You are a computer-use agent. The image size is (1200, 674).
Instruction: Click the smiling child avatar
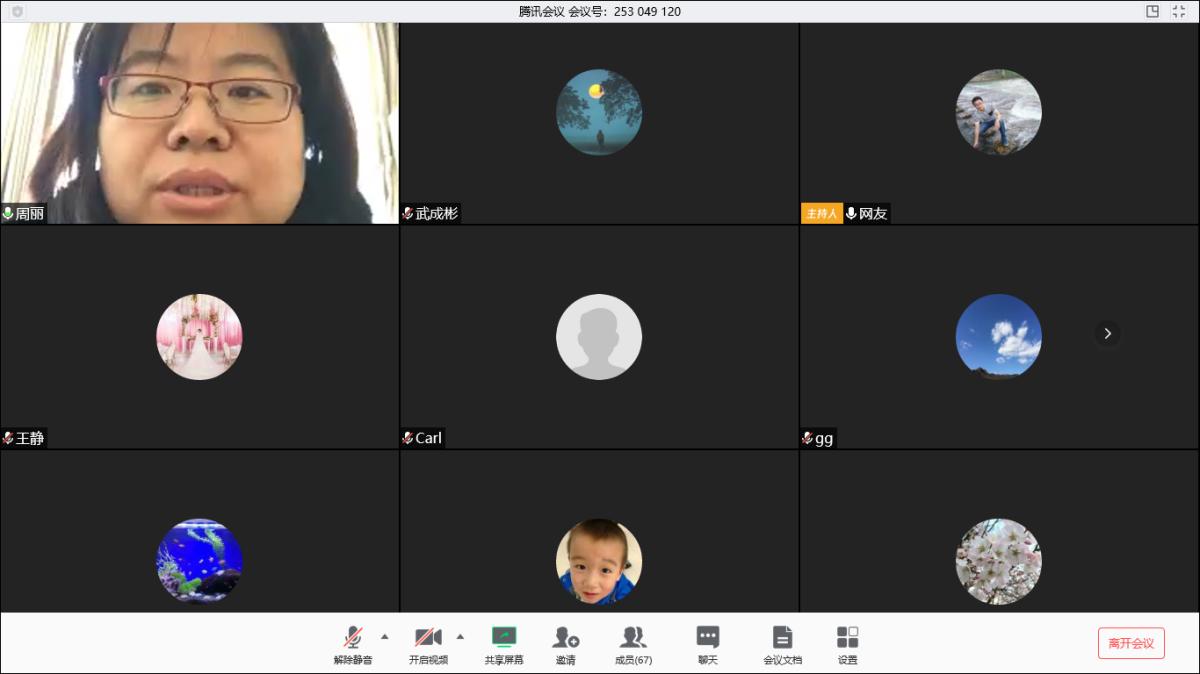[x=599, y=561]
